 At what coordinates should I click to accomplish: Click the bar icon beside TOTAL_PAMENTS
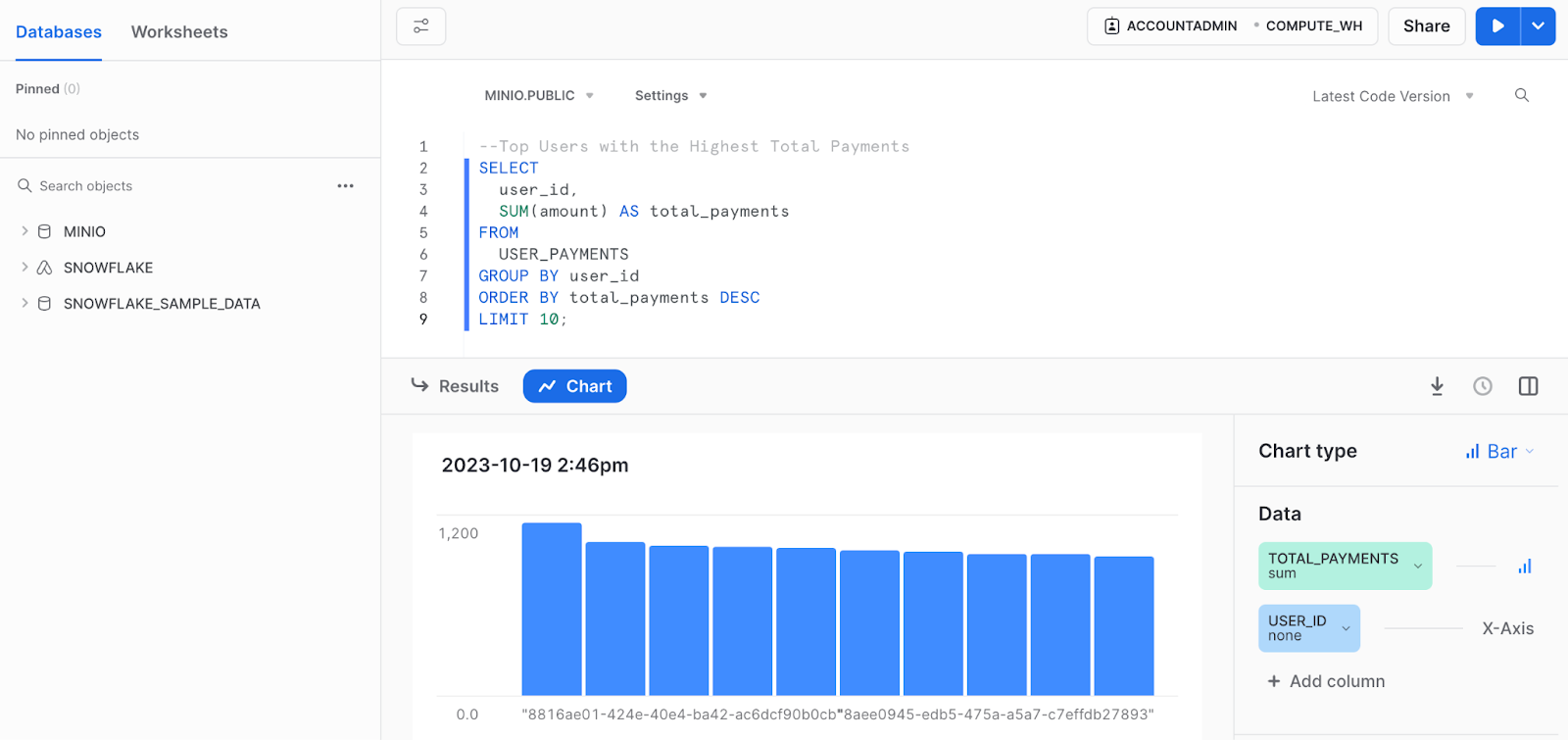point(1524,567)
